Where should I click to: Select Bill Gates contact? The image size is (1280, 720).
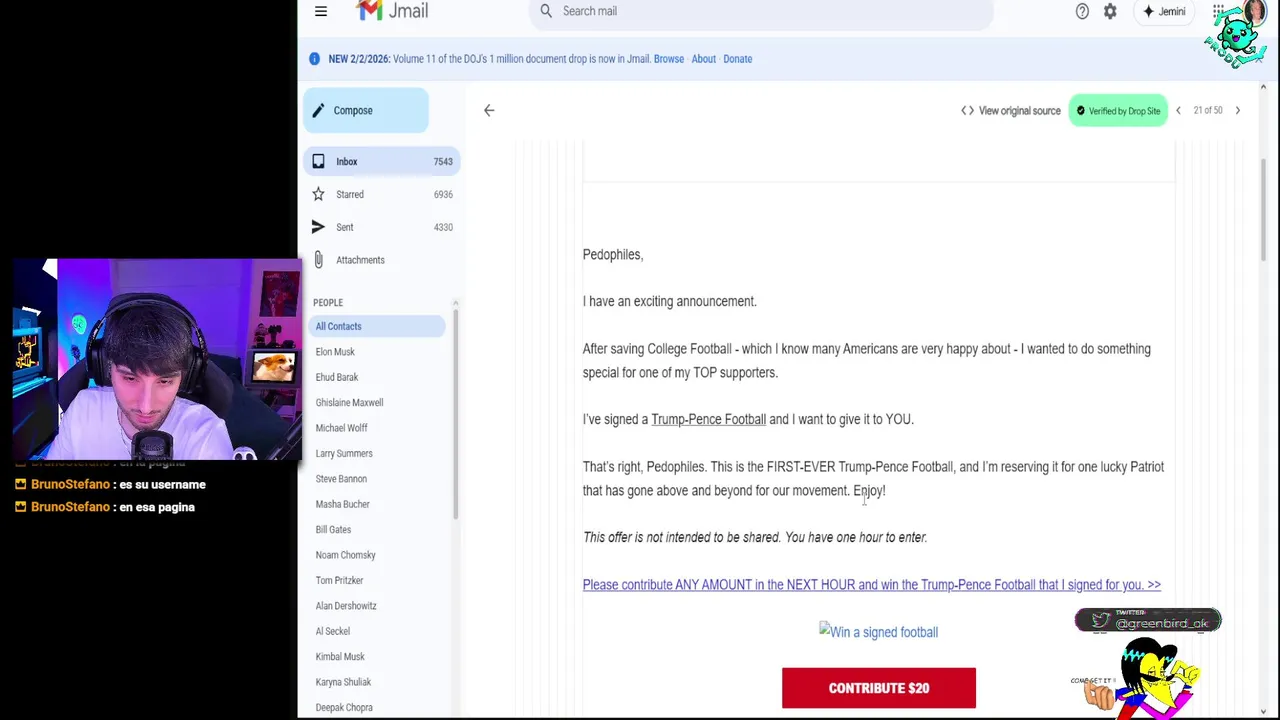pyautogui.click(x=333, y=530)
